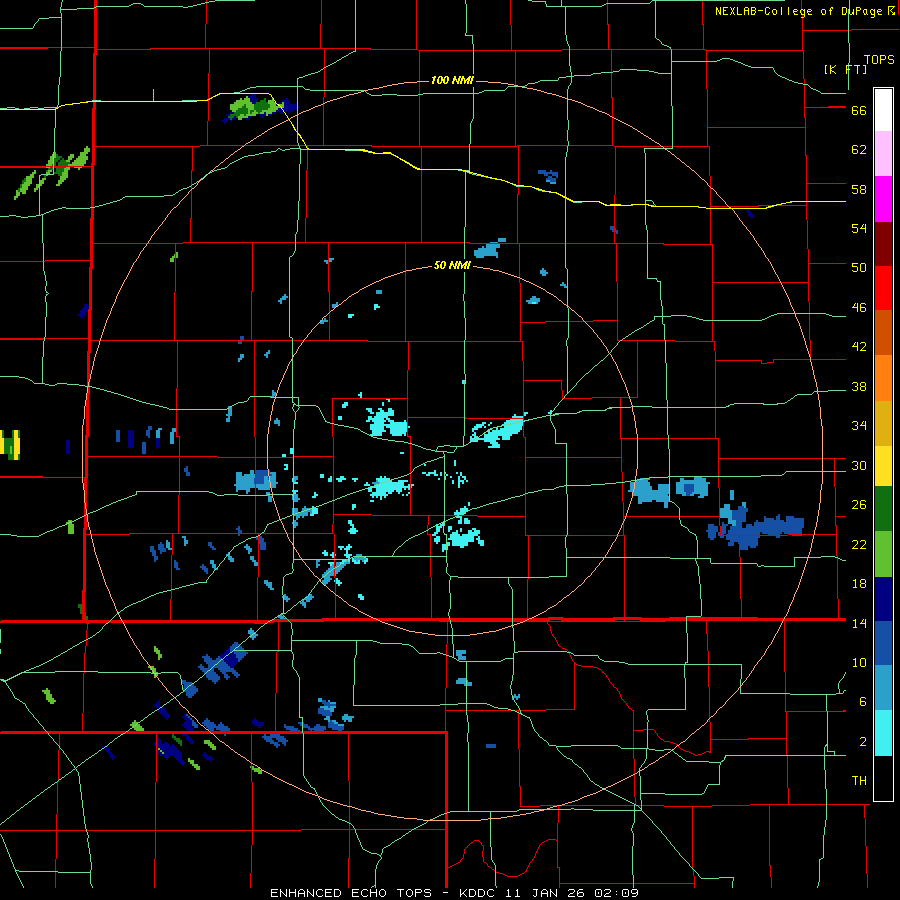The image size is (900, 900).
Task: Select the navy blue legend swatch
Action: [883, 599]
